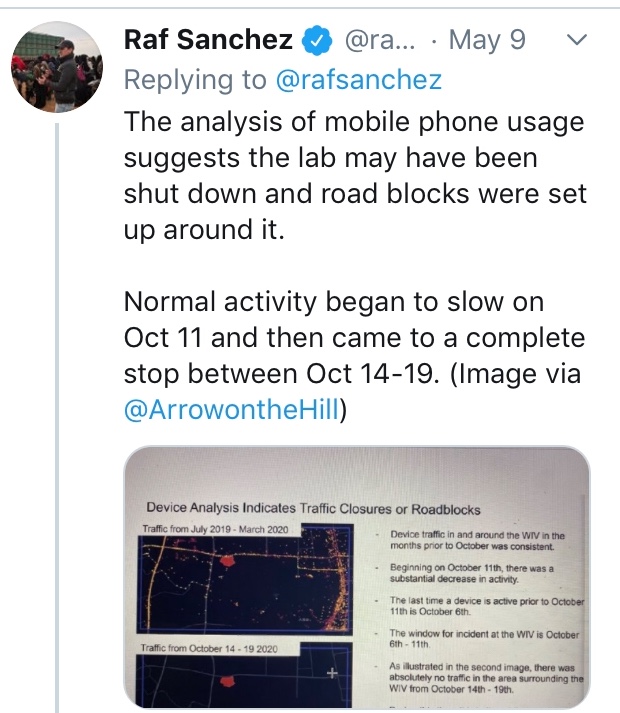Click the blue verified badge icon

tap(316, 40)
